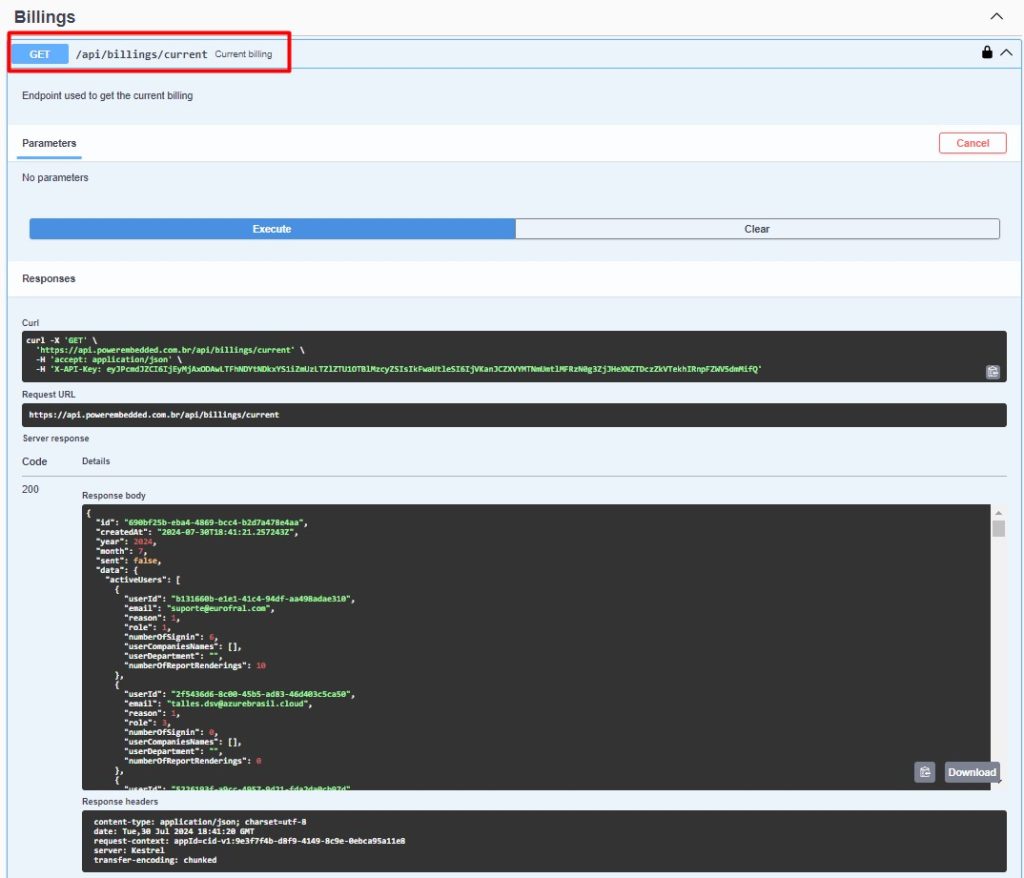Click the lock authorization icon
This screenshot has width=1024, height=878.
pyautogui.click(x=987, y=53)
